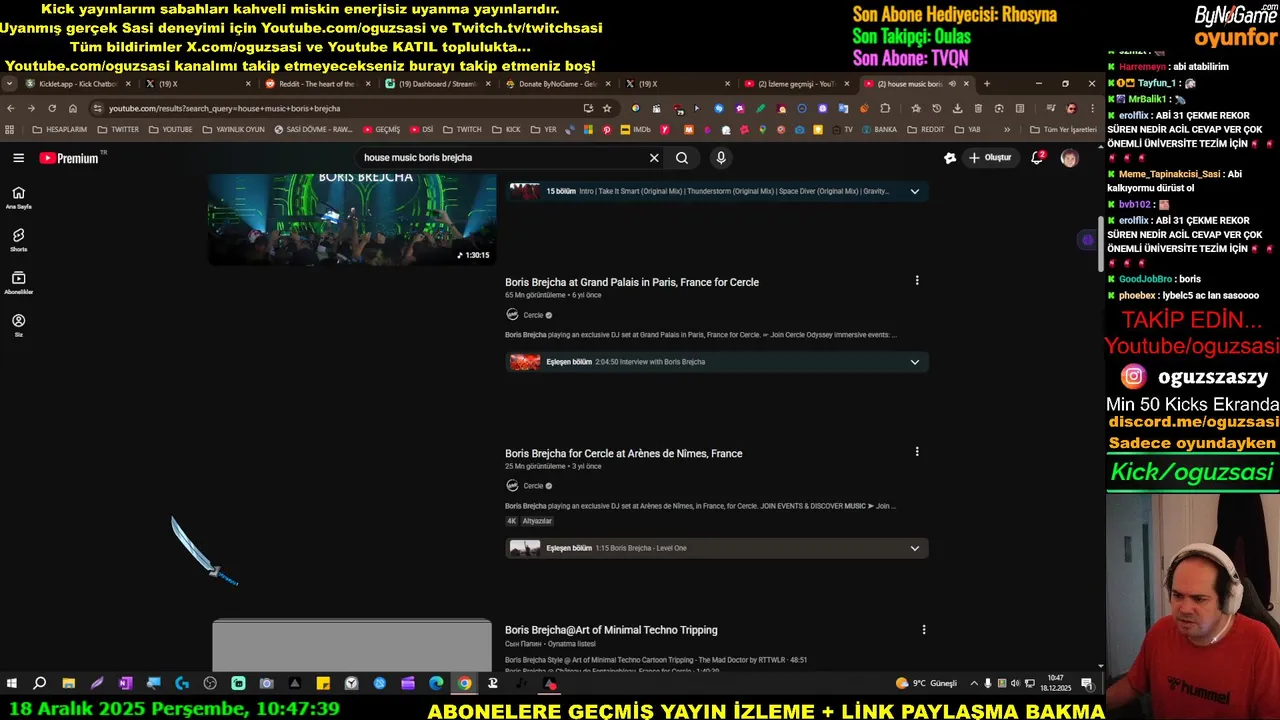Open BANKA bookmarks folder
1280x720 pixels.
(x=879, y=129)
